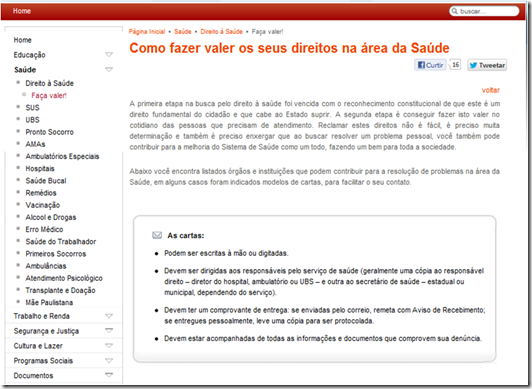The image size is (532, 389).
Task: Click bullet Devem ter um comprovante de entrega
Action: pyautogui.click(x=325, y=315)
